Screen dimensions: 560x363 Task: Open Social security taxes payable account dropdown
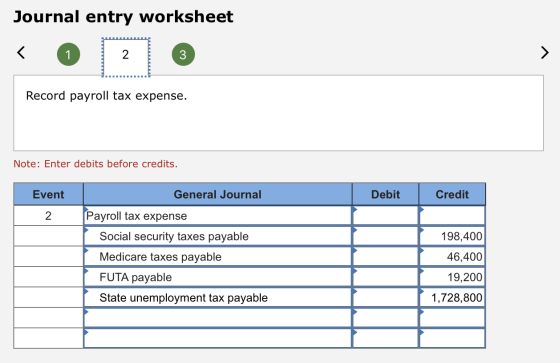(218, 236)
